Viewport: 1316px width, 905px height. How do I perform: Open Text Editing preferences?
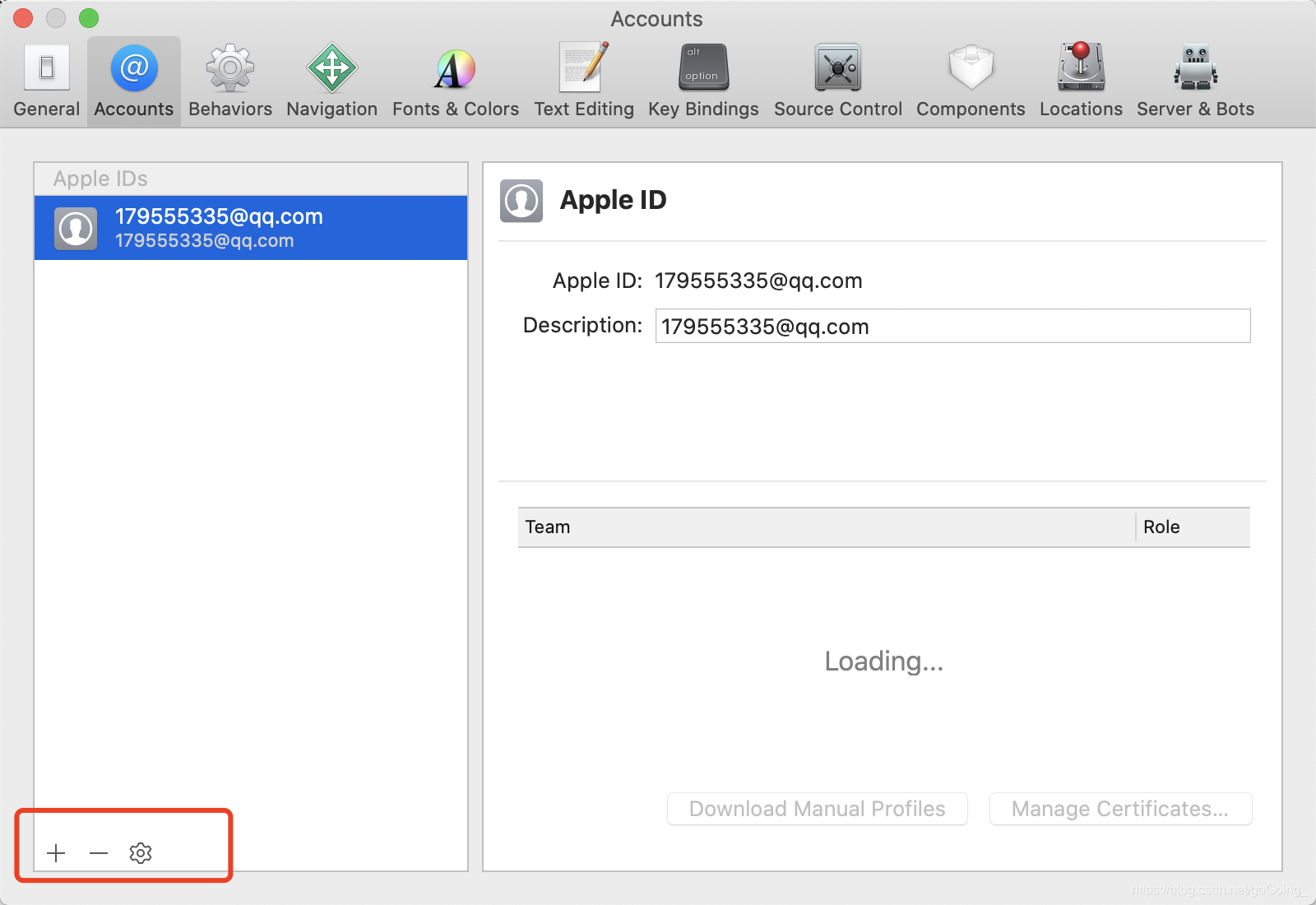(x=584, y=81)
